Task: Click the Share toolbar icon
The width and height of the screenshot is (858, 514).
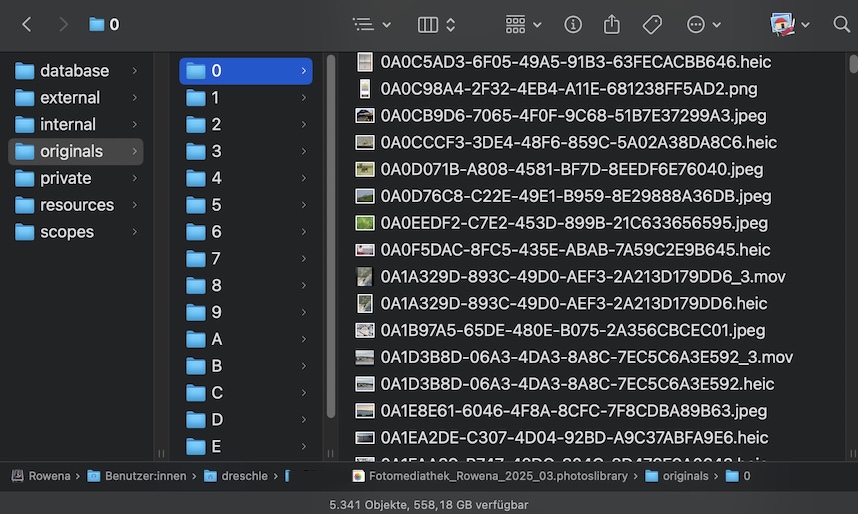Action: (x=612, y=24)
